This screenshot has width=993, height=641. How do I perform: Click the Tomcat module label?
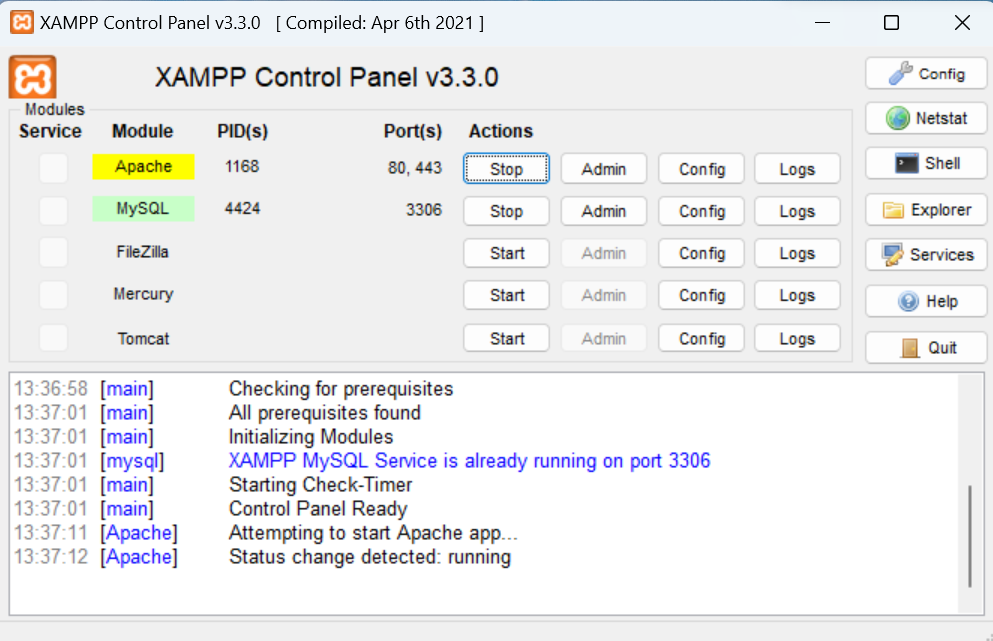pyautogui.click(x=143, y=338)
